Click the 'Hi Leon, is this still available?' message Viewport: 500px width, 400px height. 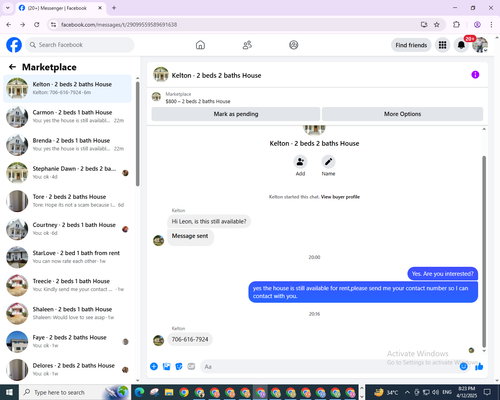click(x=209, y=221)
